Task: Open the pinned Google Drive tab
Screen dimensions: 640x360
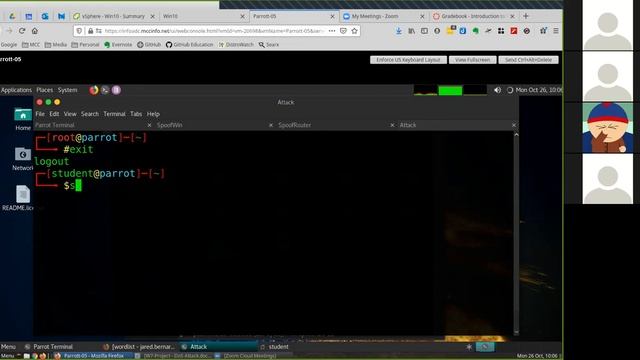Action: coord(12,16)
